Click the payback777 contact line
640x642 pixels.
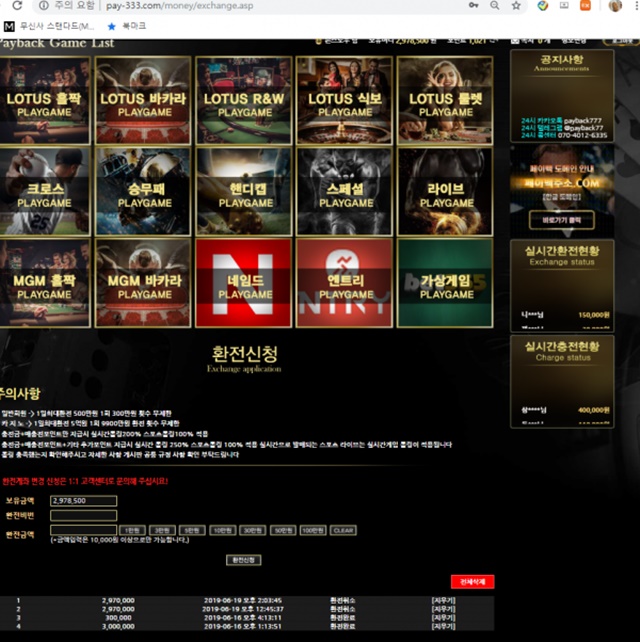click(x=561, y=121)
